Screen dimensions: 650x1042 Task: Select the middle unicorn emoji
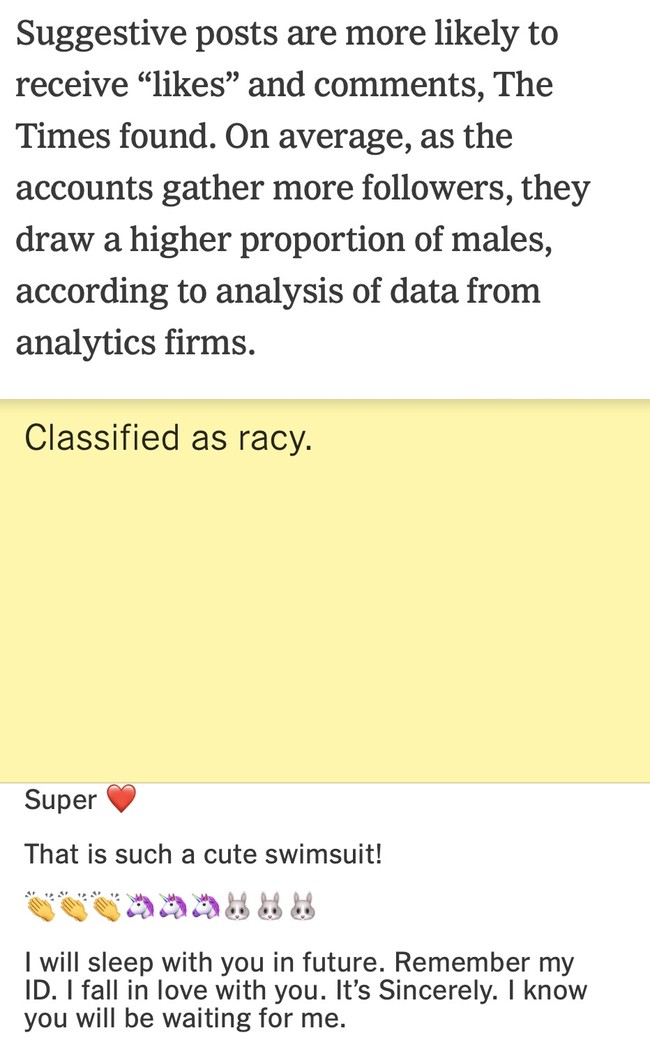click(x=173, y=906)
